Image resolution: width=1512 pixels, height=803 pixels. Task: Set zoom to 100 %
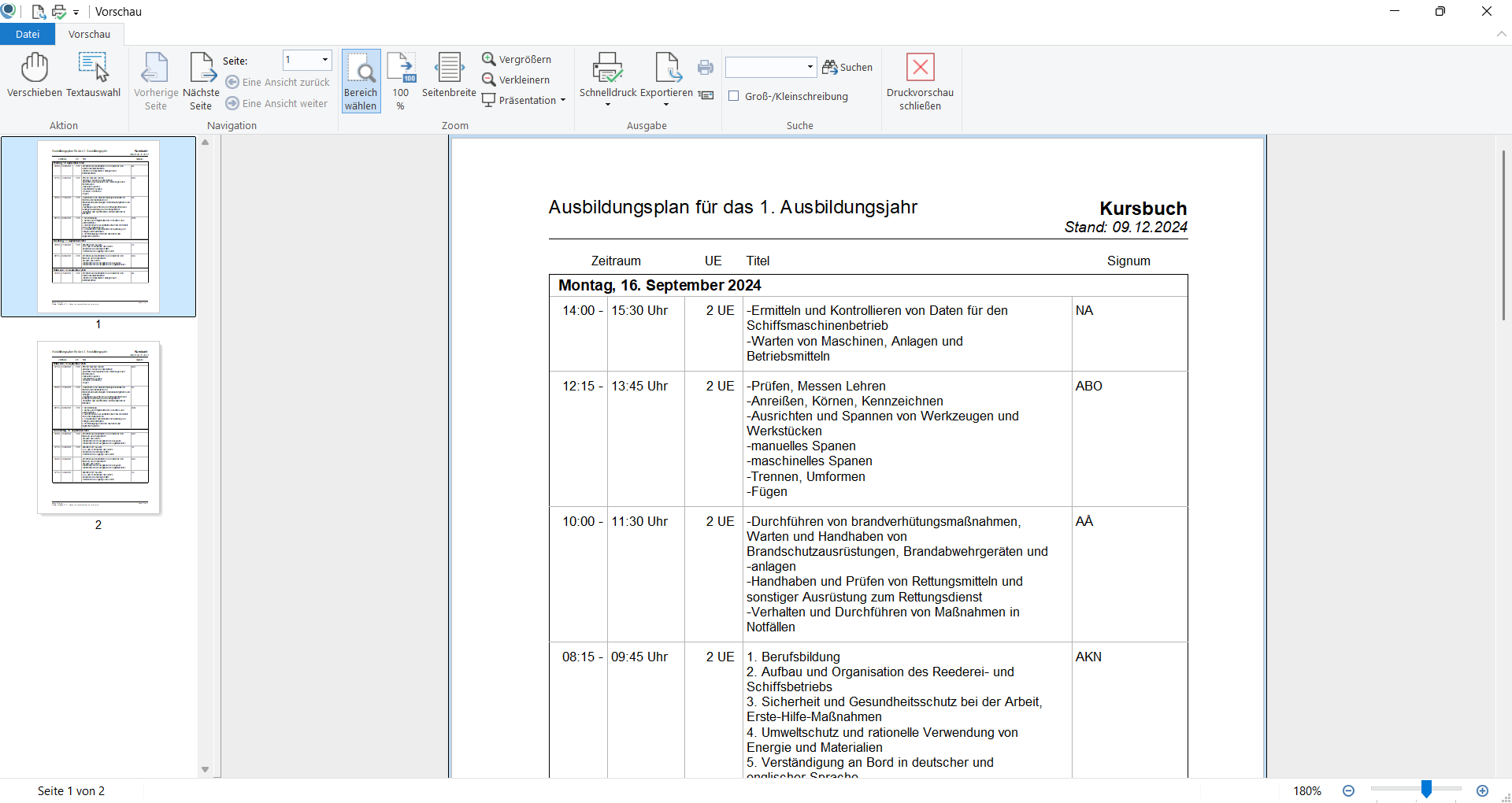(401, 80)
